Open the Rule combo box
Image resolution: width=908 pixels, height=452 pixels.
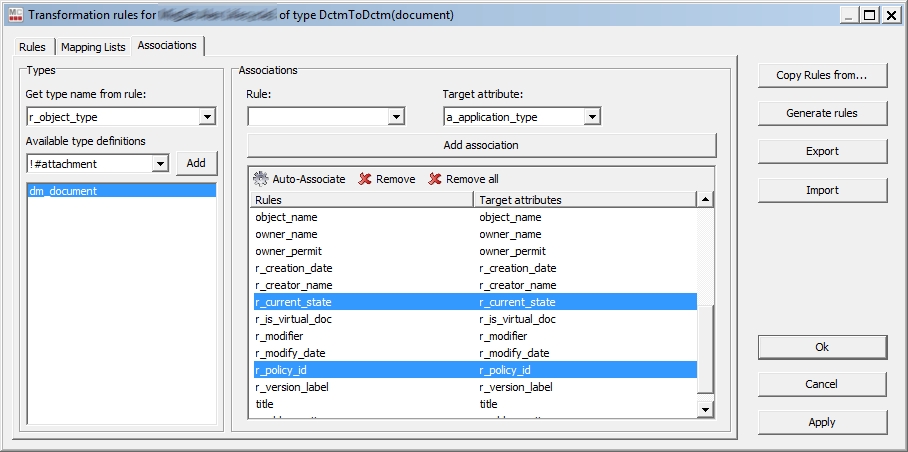[x=396, y=117]
